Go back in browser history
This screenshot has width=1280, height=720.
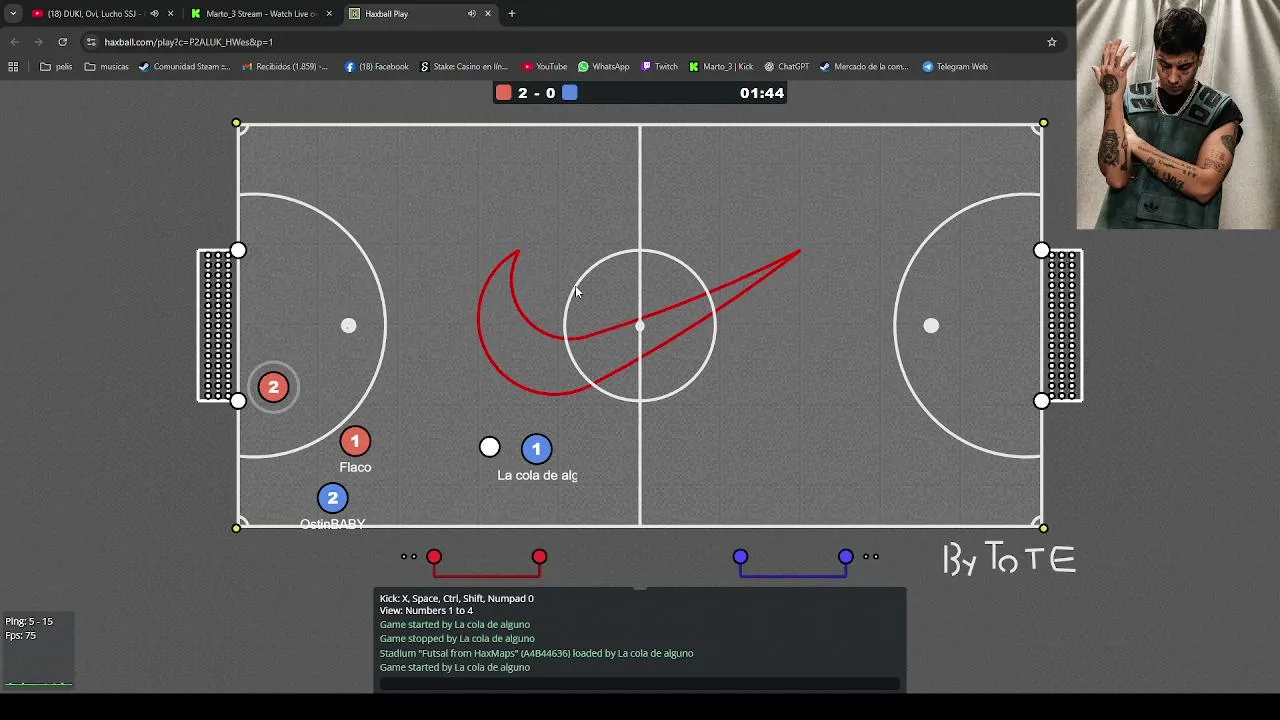[x=14, y=42]
